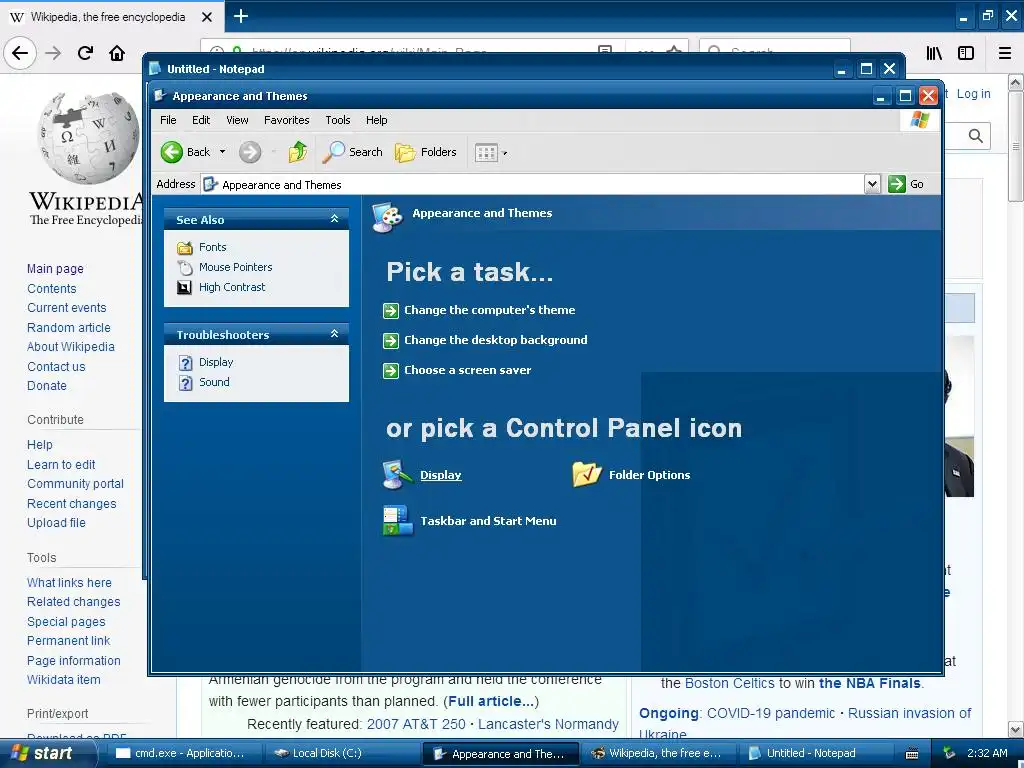1024x768 pixels.
Task: Click the green Back arrow icon
Action: pyautogui.click(x=172, y=152)
